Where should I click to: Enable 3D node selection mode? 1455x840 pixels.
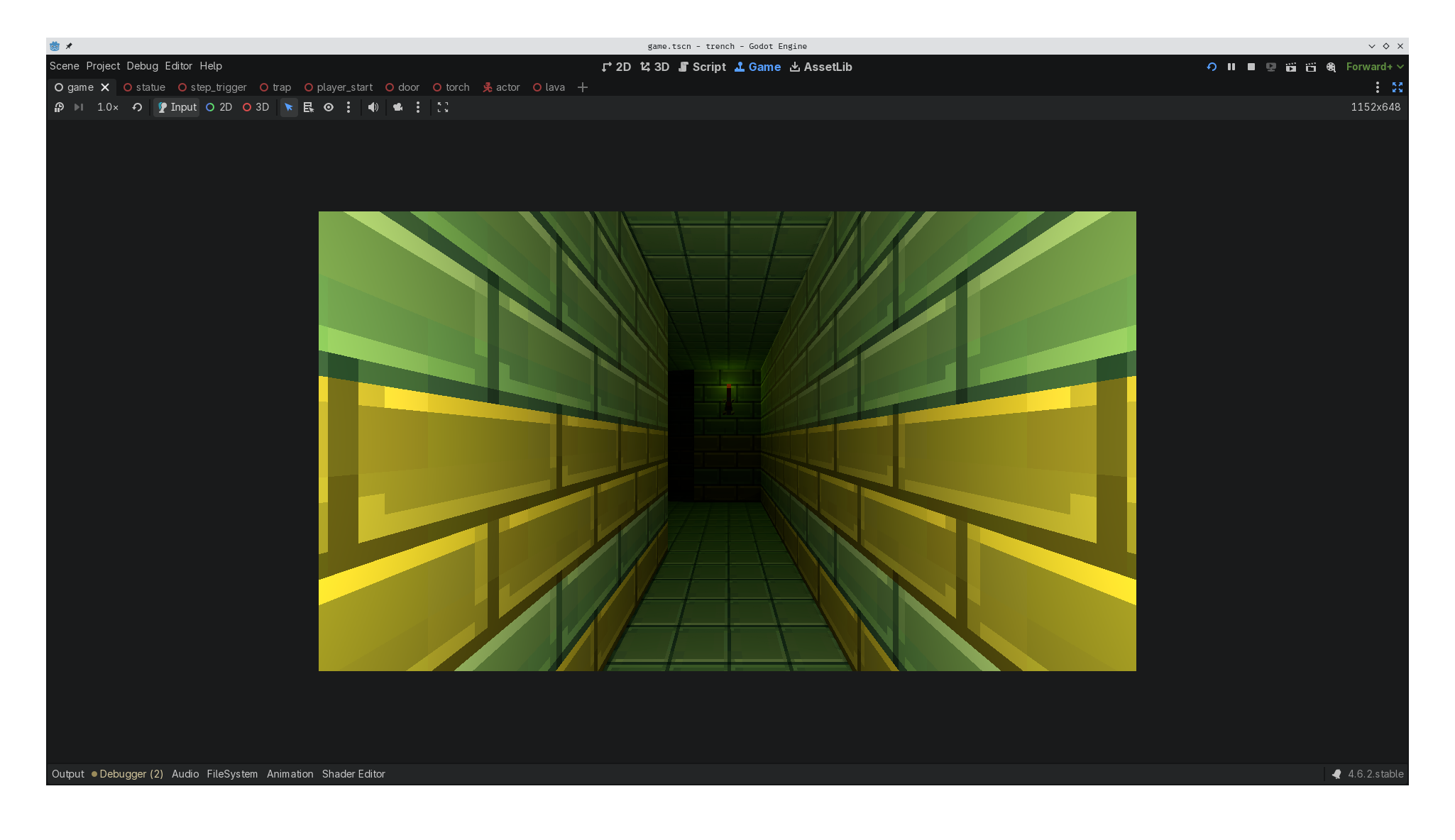coord(256,107)
